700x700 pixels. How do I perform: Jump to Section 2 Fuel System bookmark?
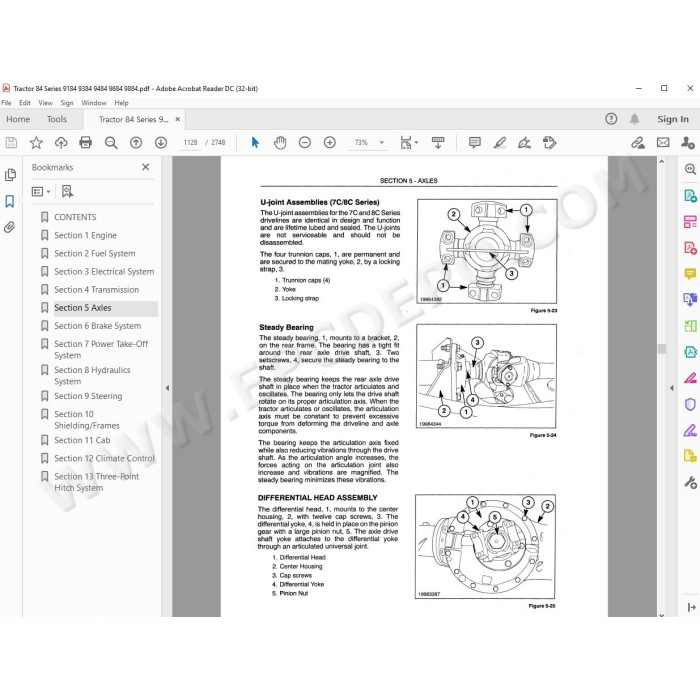click(95, 254)
